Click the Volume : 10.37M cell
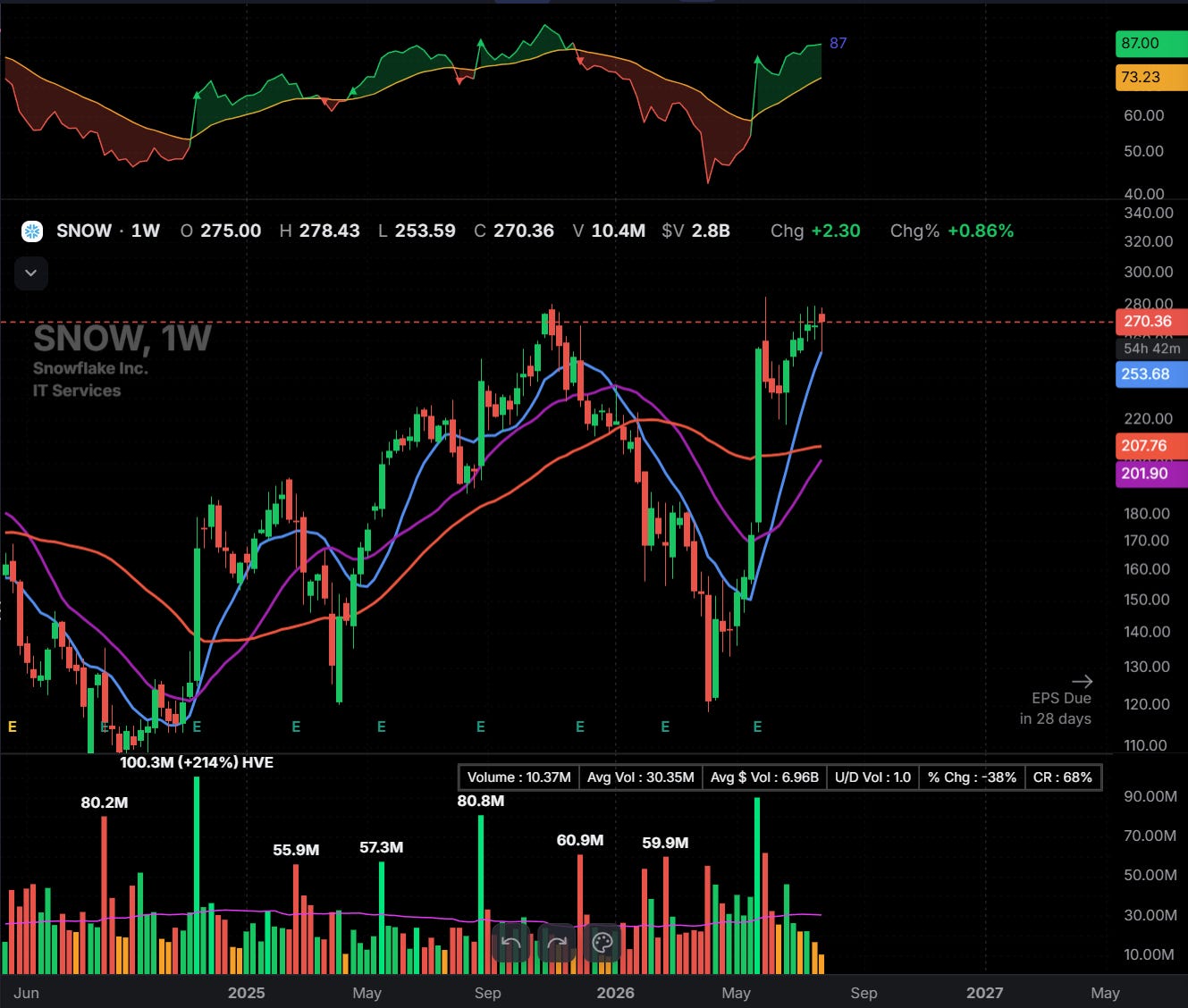 [519, 777]
